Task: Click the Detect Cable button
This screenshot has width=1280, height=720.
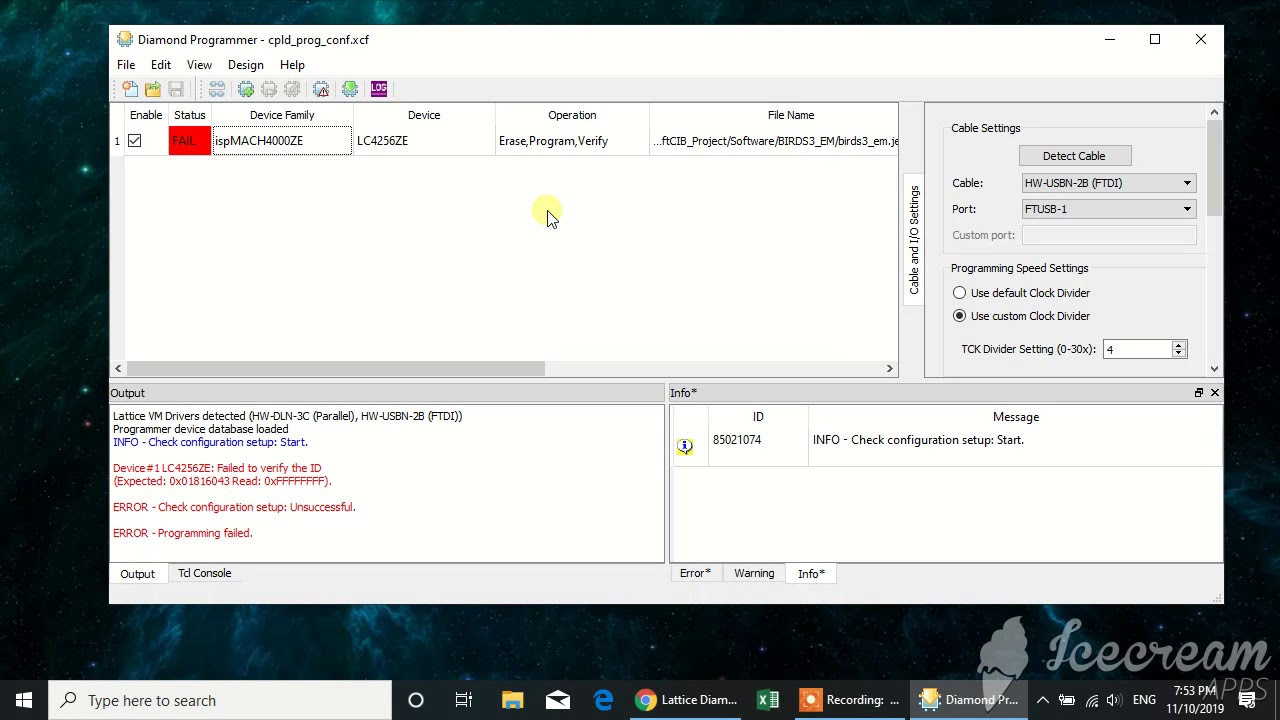Action: pos(1074,156)
